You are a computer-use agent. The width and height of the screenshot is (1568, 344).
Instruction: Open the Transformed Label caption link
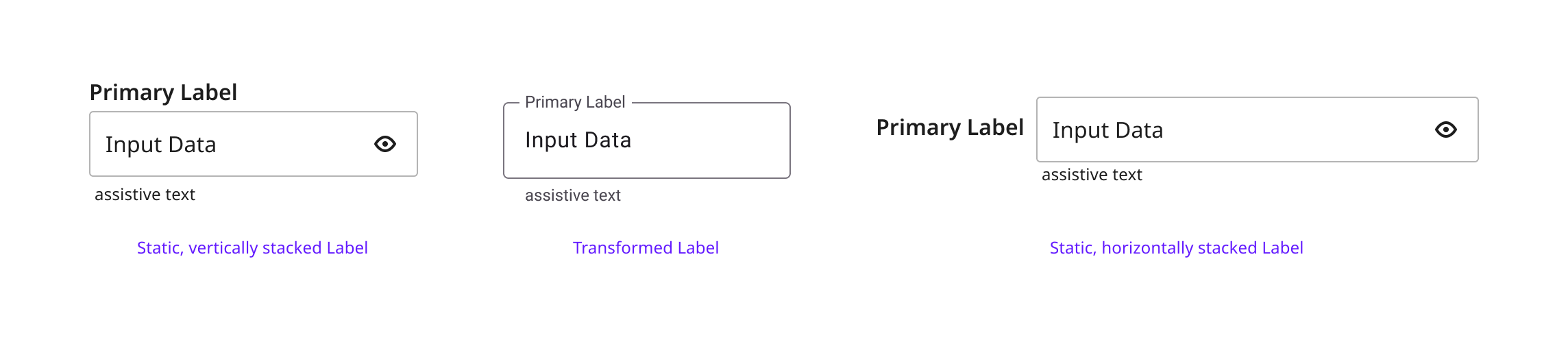pyautogui.click(x=646, y=247)
